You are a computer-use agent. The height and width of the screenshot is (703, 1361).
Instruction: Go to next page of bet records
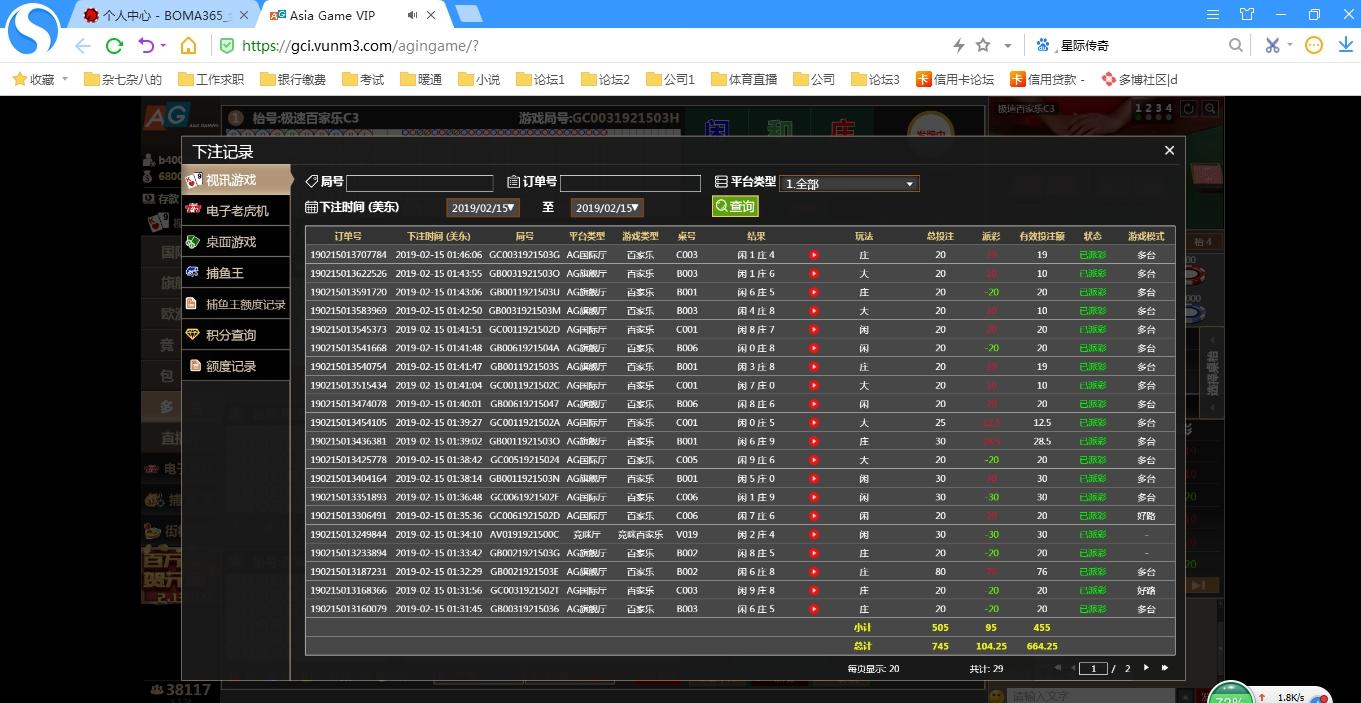point(1146,668)
